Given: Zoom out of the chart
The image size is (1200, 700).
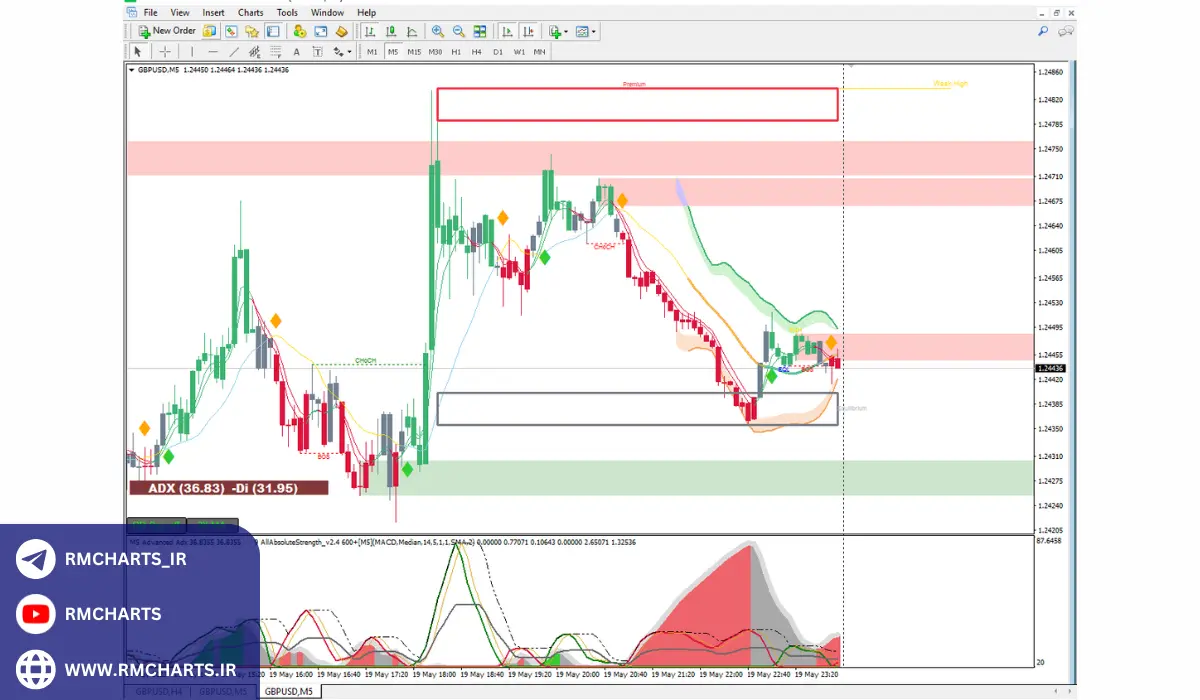Looking at the screenshot, I should click(458, 31).
